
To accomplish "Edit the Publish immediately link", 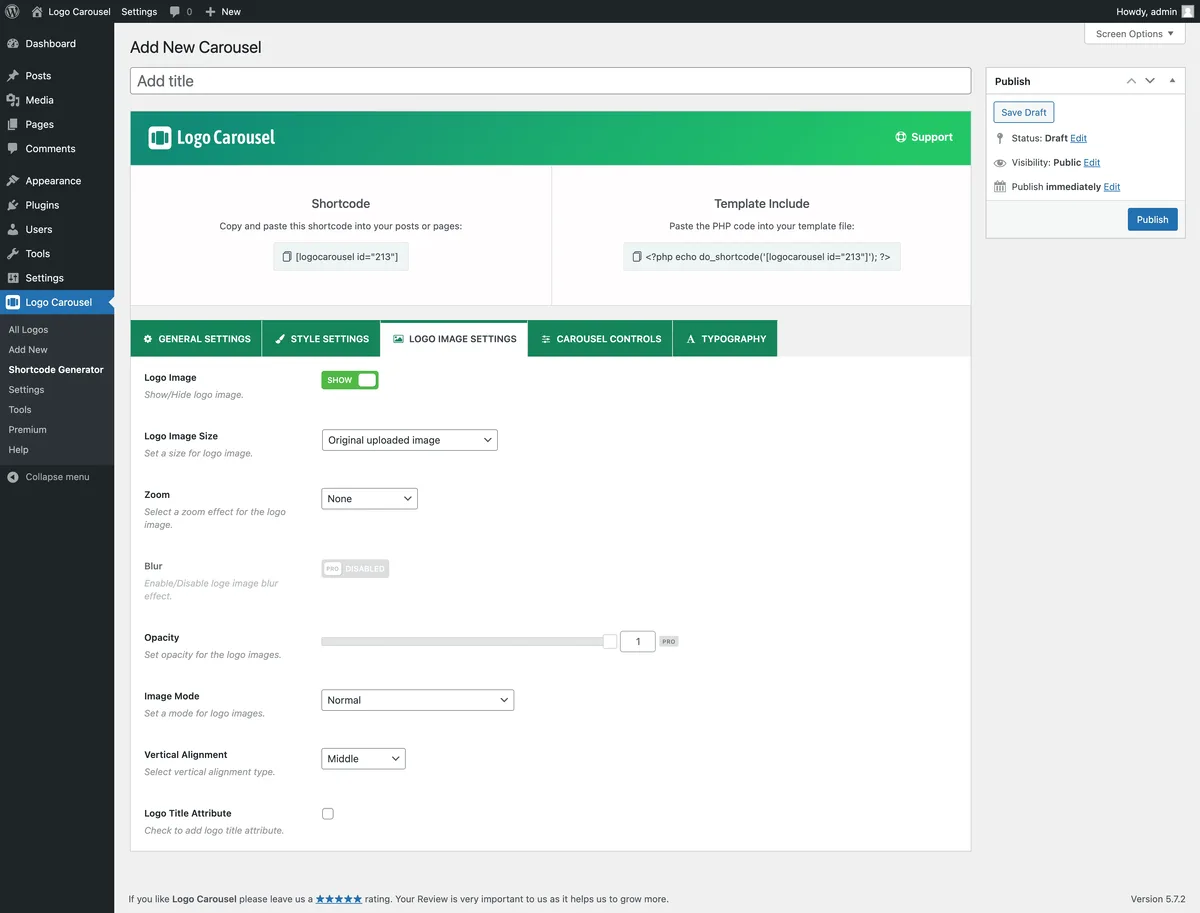I will (x=1112, y=187).
